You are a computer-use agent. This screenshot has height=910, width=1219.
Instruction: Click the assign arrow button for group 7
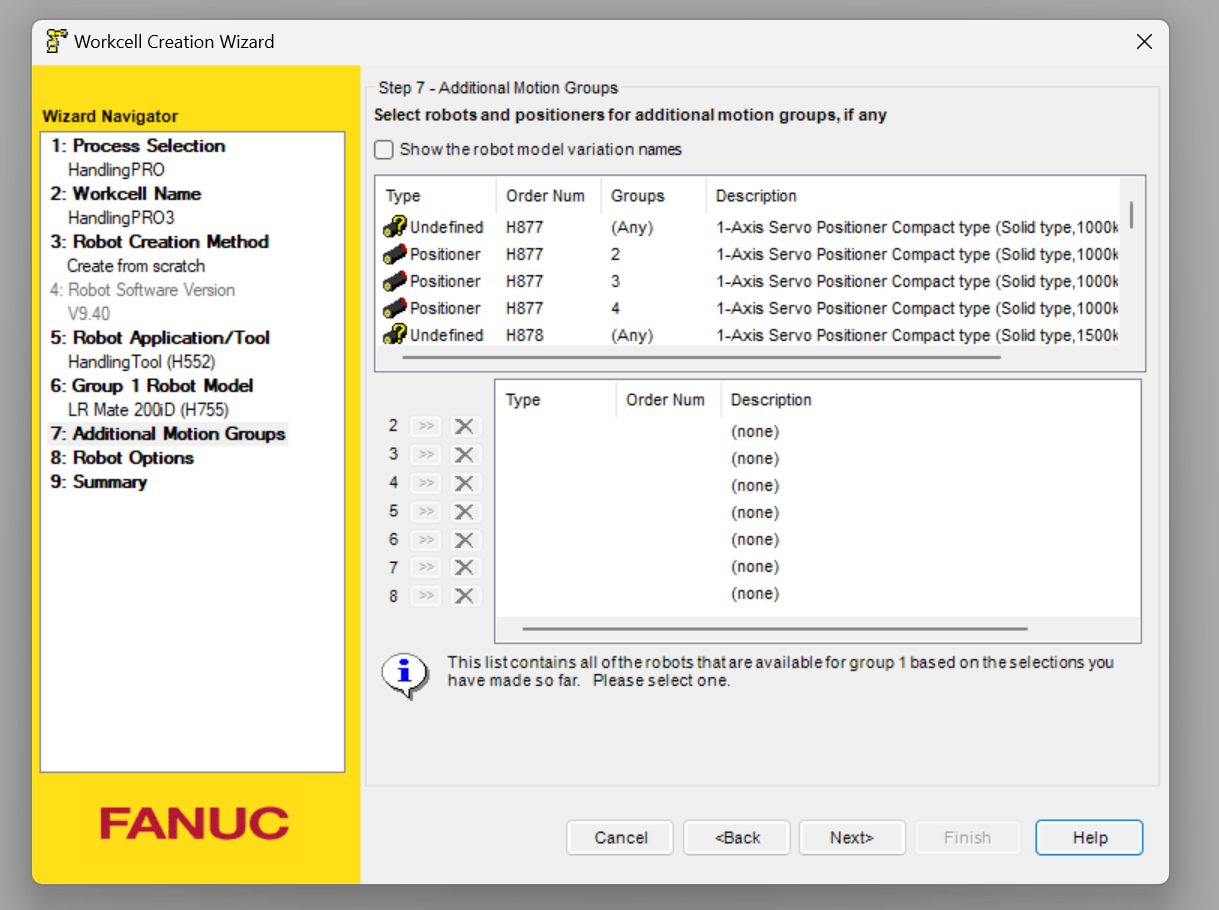pyautogui.click(x=426, y=568)
